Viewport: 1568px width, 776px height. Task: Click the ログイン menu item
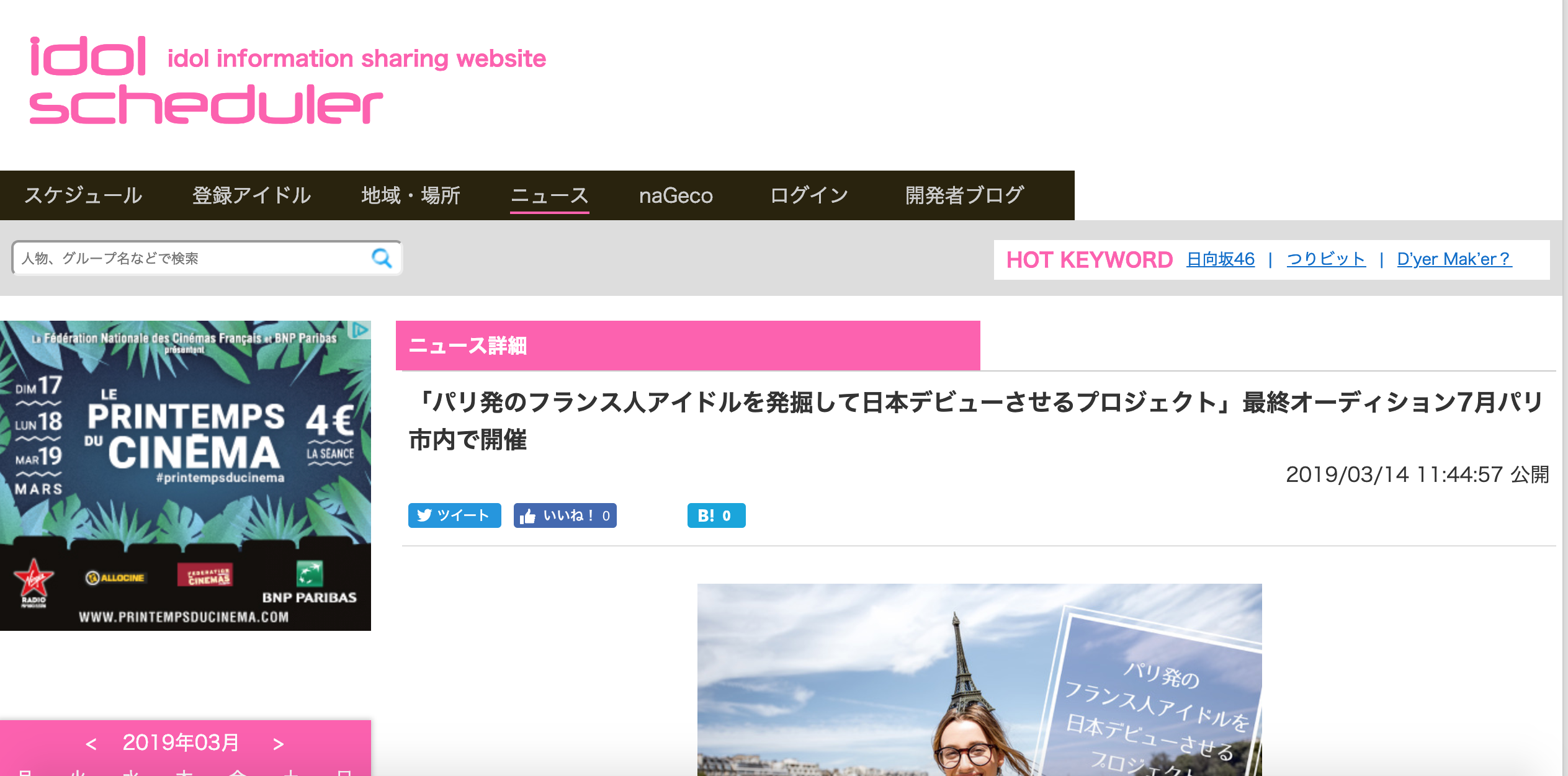pos(809,195)
